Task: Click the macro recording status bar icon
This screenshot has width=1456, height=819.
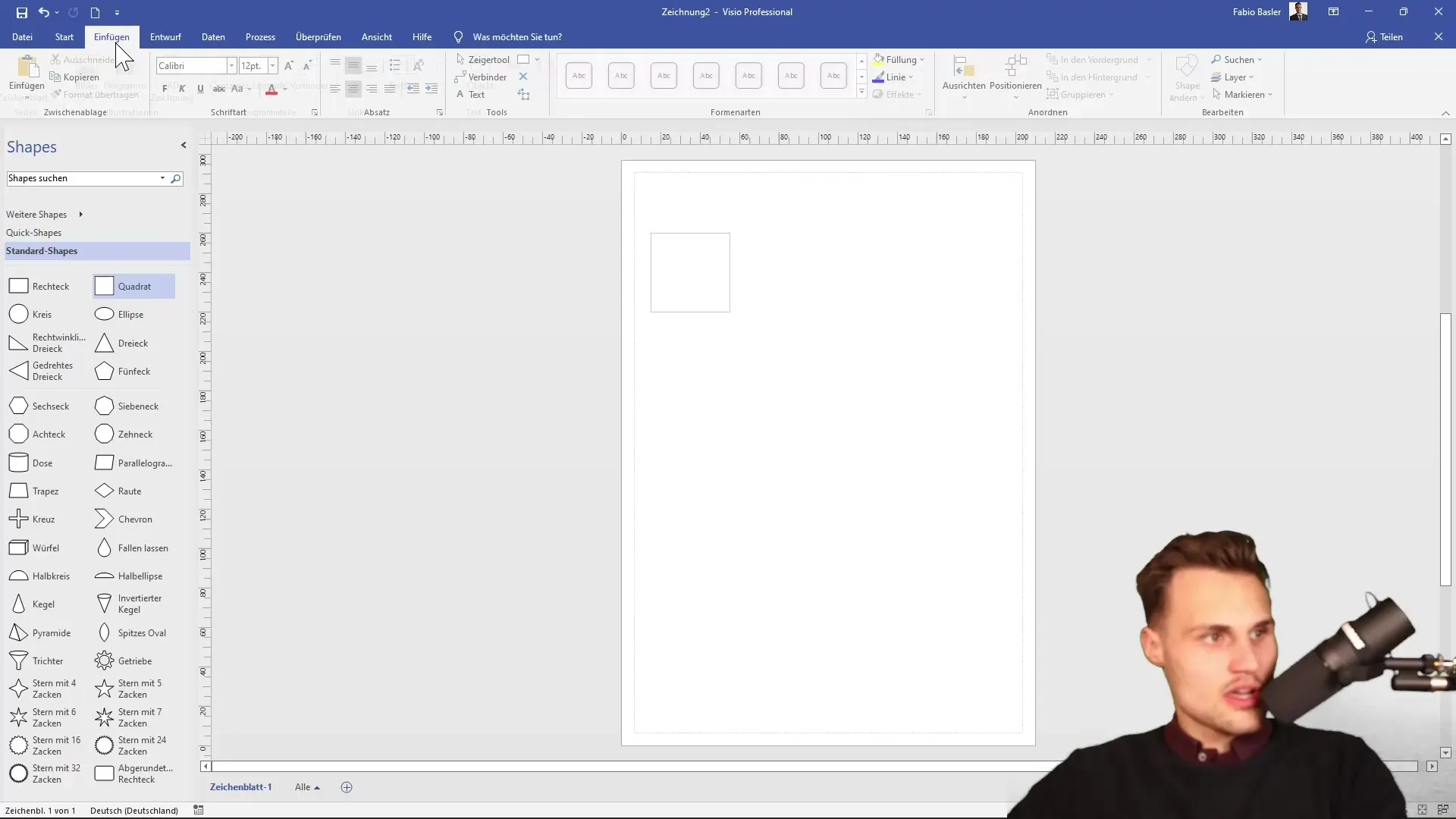Action: tap(199, 810)
